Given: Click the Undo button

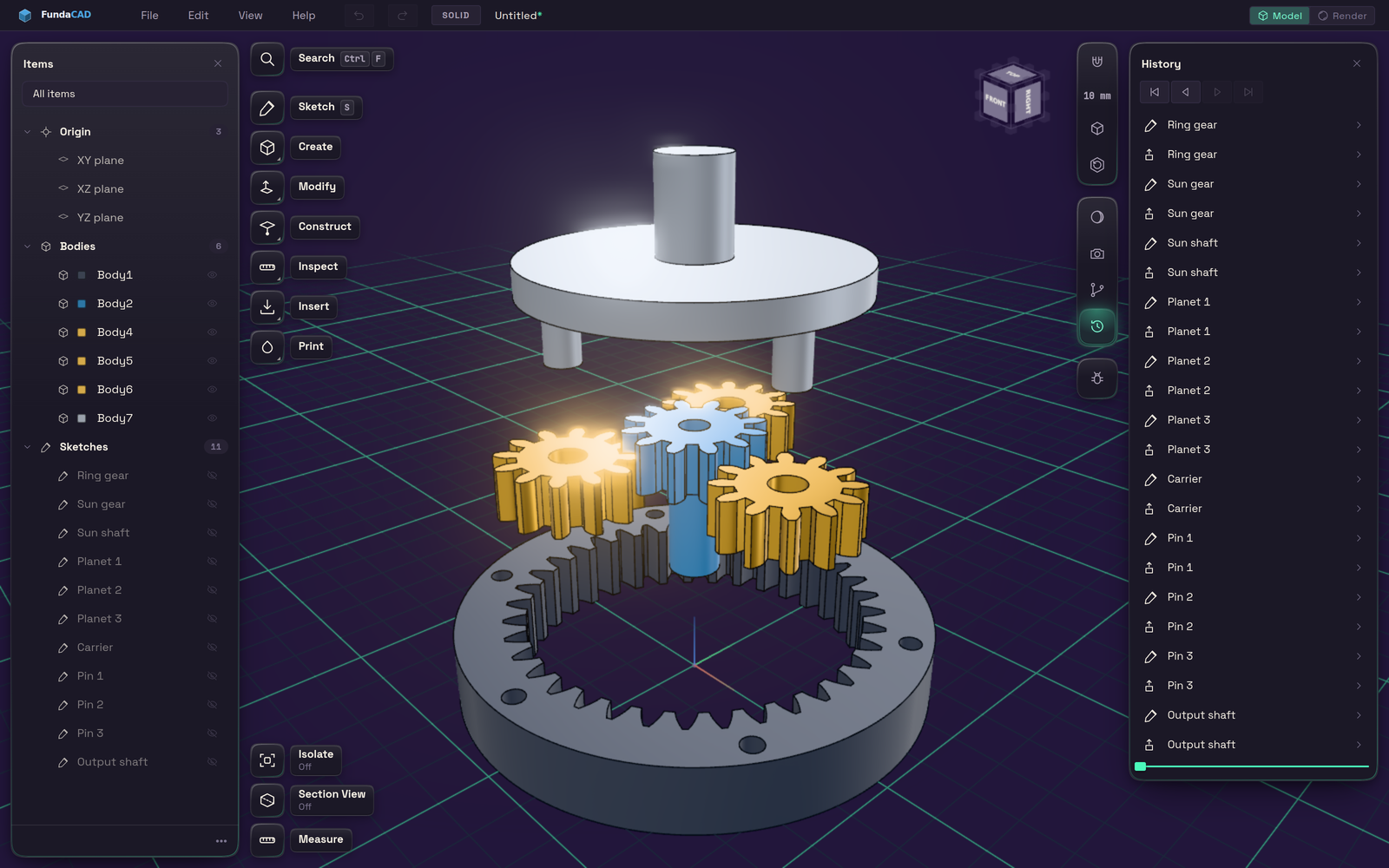Looking at the screenshot, I should (x=359, y=16).
